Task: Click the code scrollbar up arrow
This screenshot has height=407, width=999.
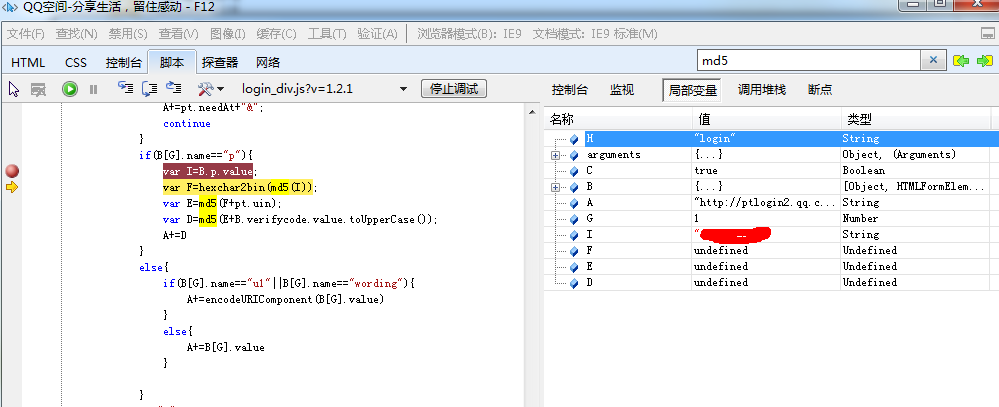Action: 532,113
